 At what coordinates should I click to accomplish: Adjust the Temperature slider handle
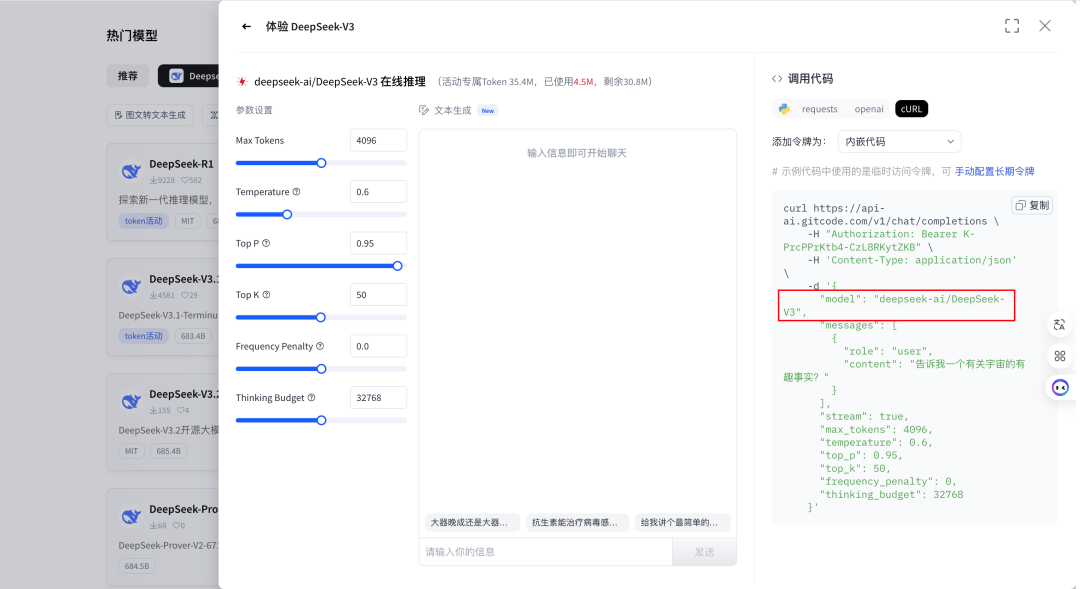[287, 214]
